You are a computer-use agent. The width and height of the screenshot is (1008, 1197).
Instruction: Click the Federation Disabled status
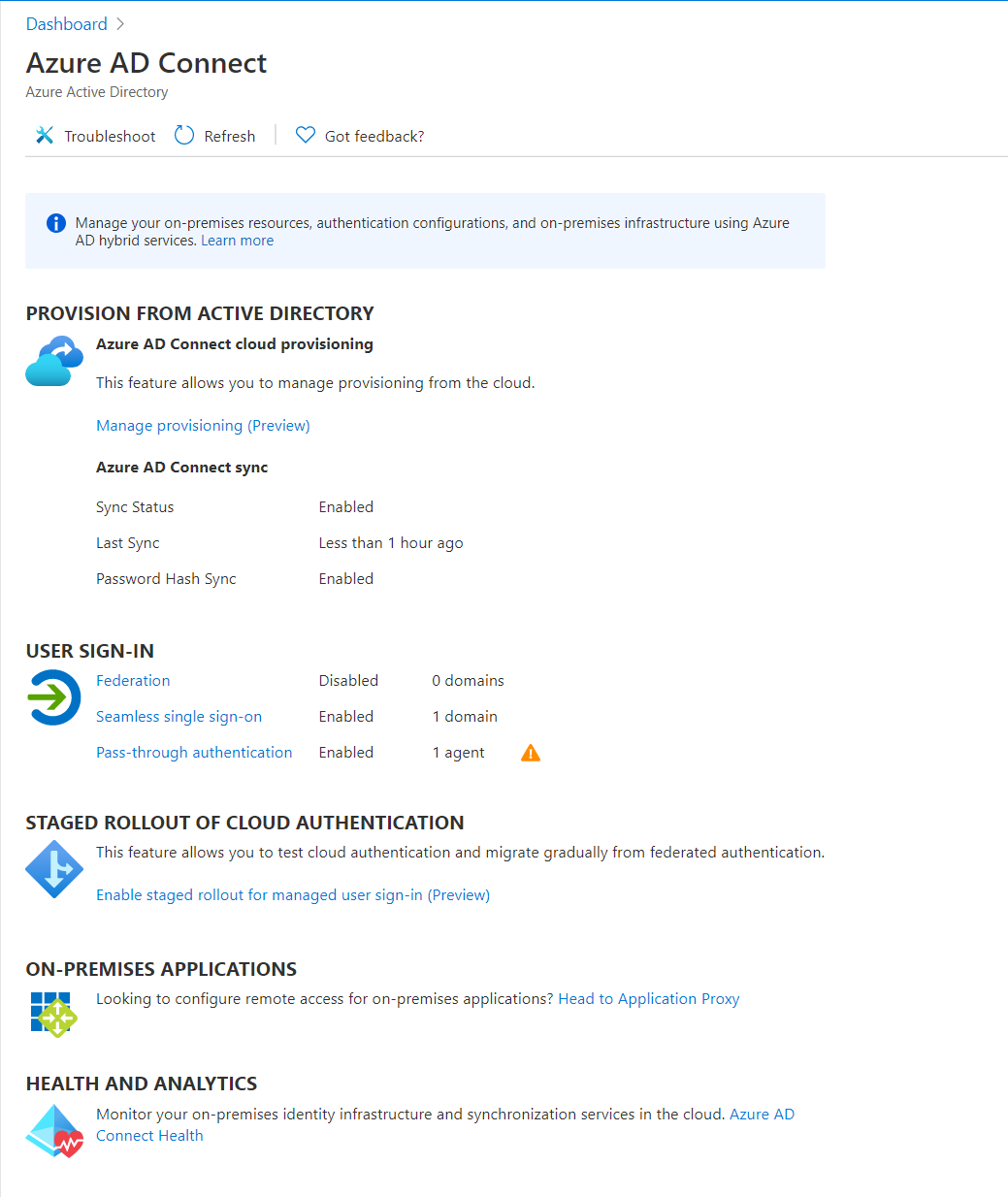(x=349, y=681)
